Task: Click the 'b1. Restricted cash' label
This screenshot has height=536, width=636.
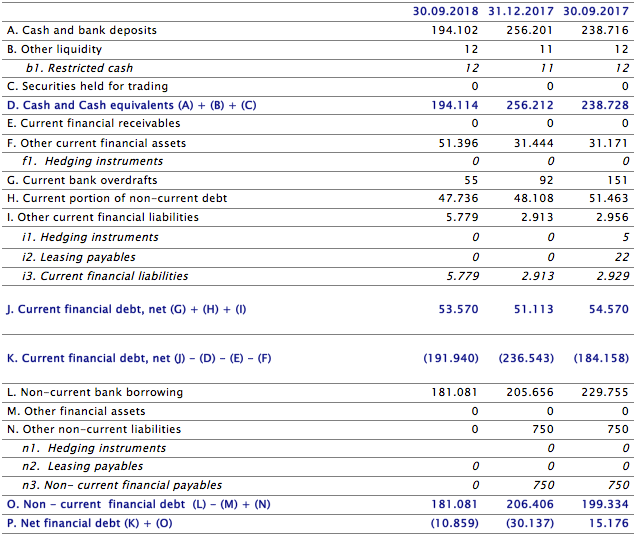Action: 79,68
